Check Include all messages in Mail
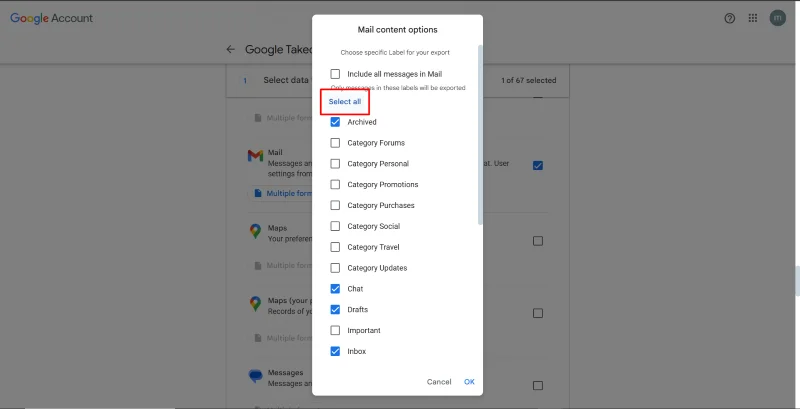This screenshot has width=800, height=409. pyautogui.click(x=335, y=74)
